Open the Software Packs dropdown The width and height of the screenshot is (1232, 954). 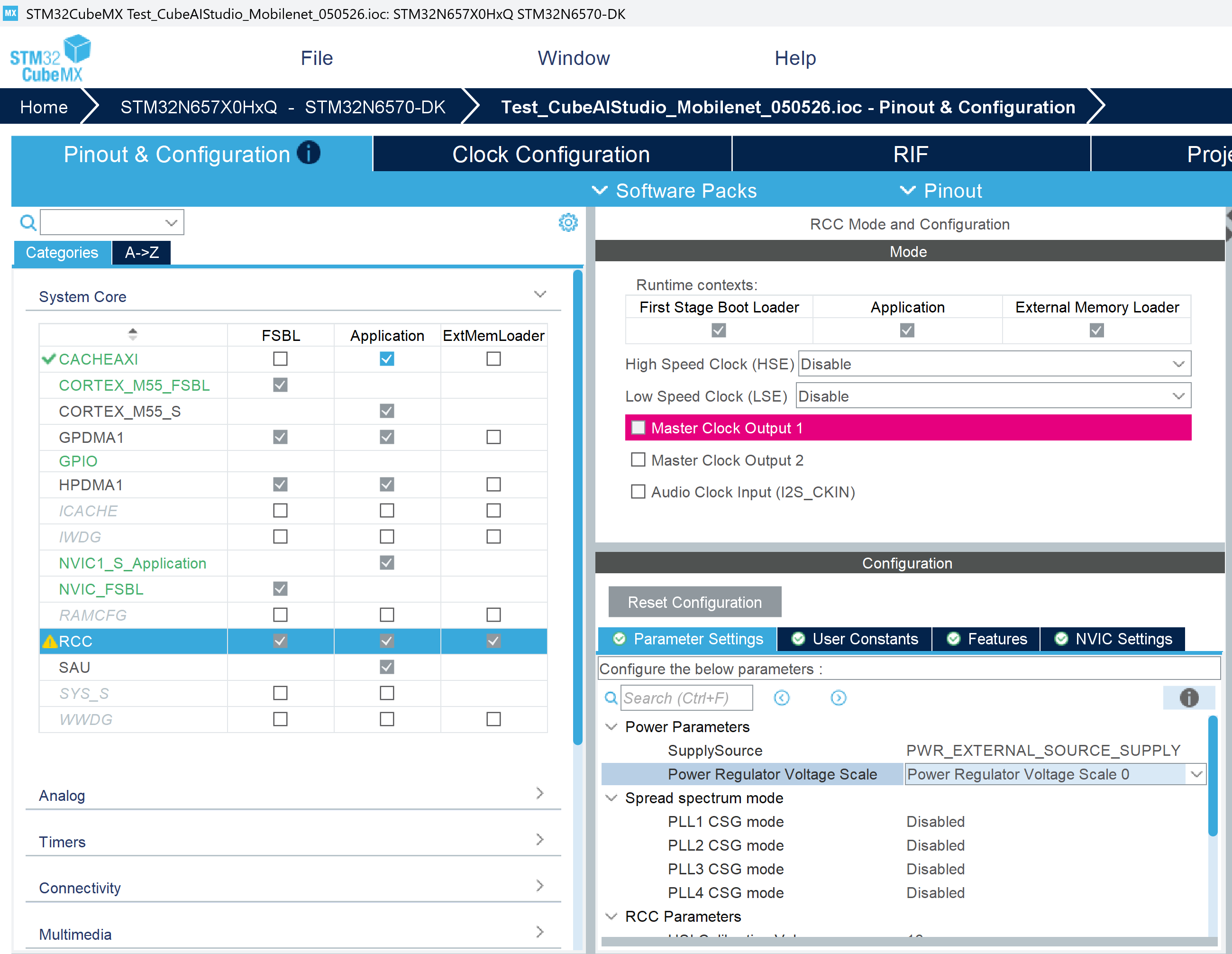[x=674, y=191]
